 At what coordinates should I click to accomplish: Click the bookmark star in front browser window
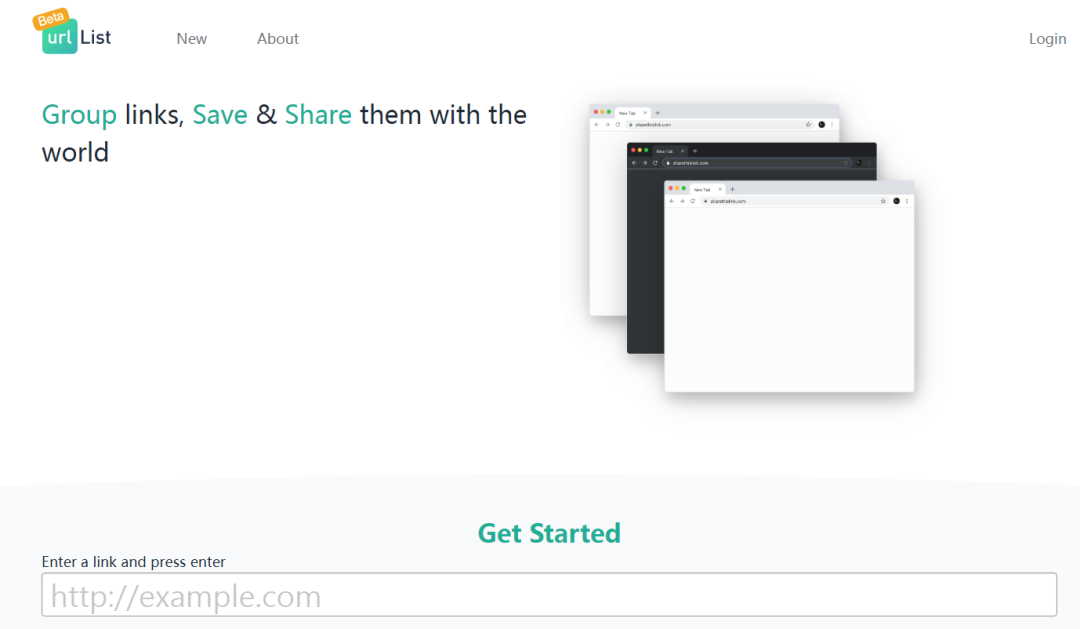883,201
